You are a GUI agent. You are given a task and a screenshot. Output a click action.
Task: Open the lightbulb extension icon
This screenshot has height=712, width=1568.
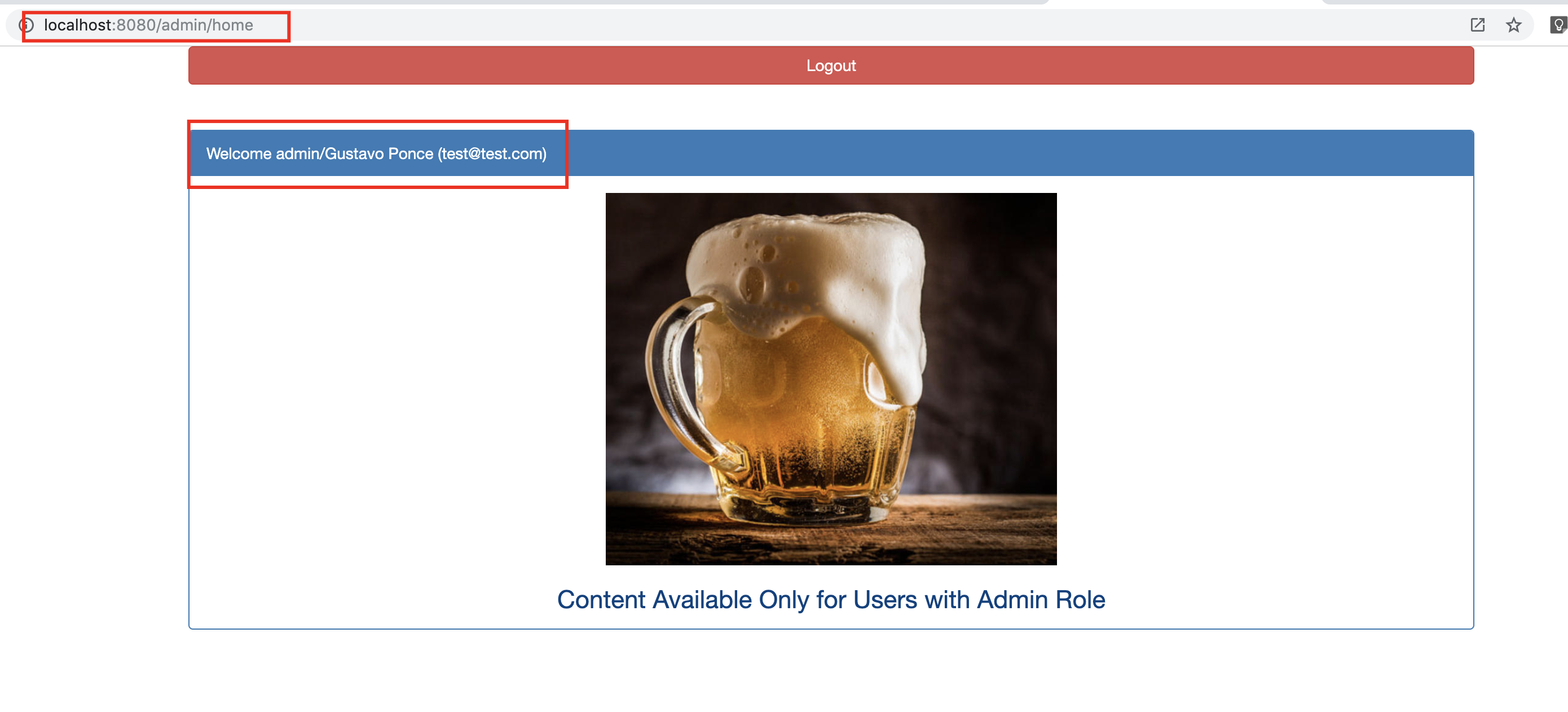pos(1558,25)
